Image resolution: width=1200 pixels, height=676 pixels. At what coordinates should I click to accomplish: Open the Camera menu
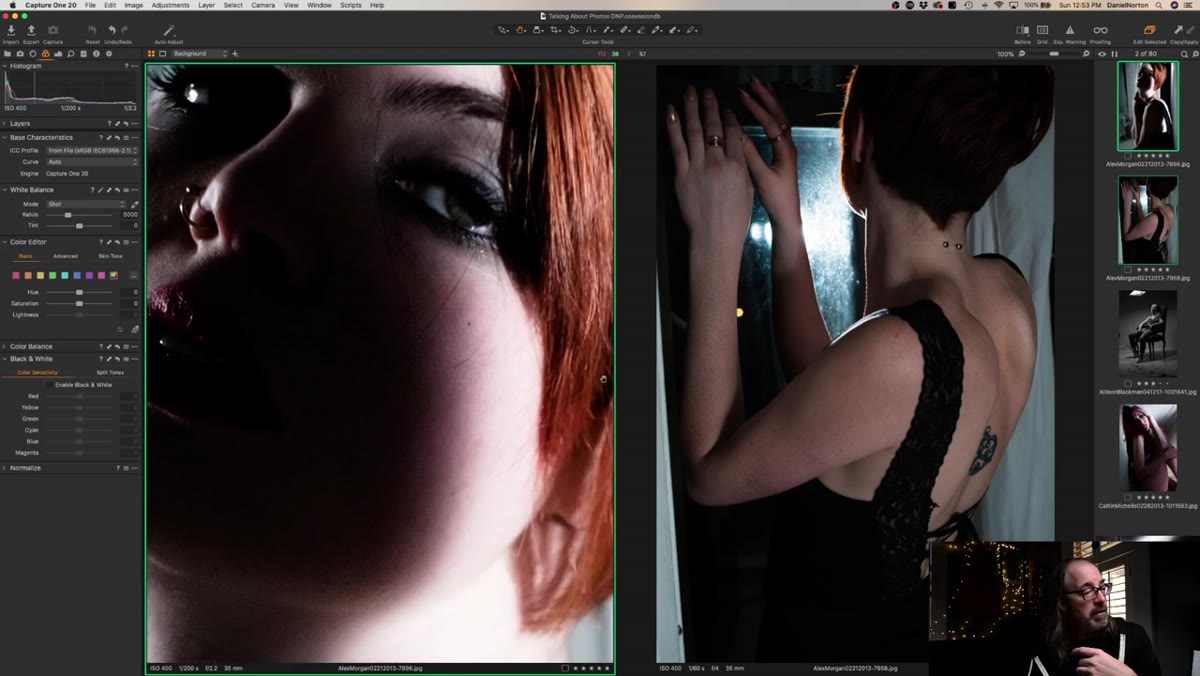tap(263, 5)
